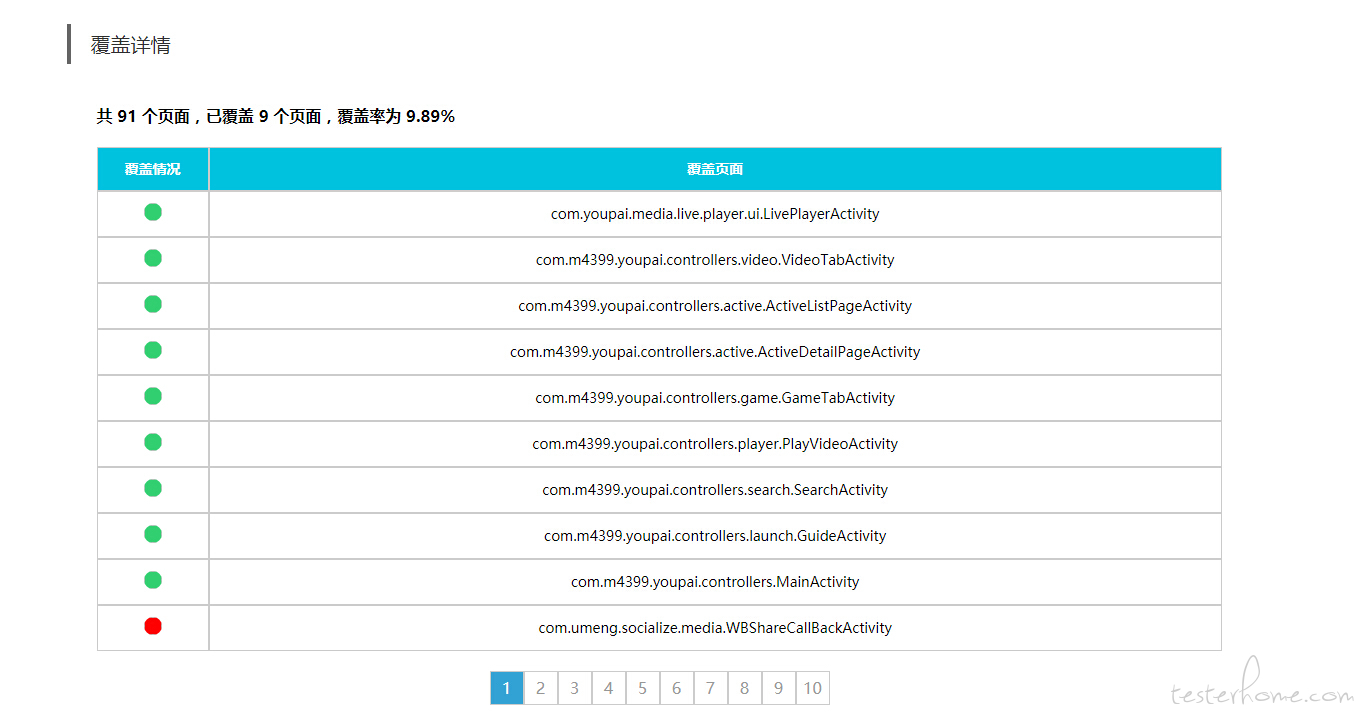
Task: Click the 覆盖详情 section heading
Action: click(130, 45)
